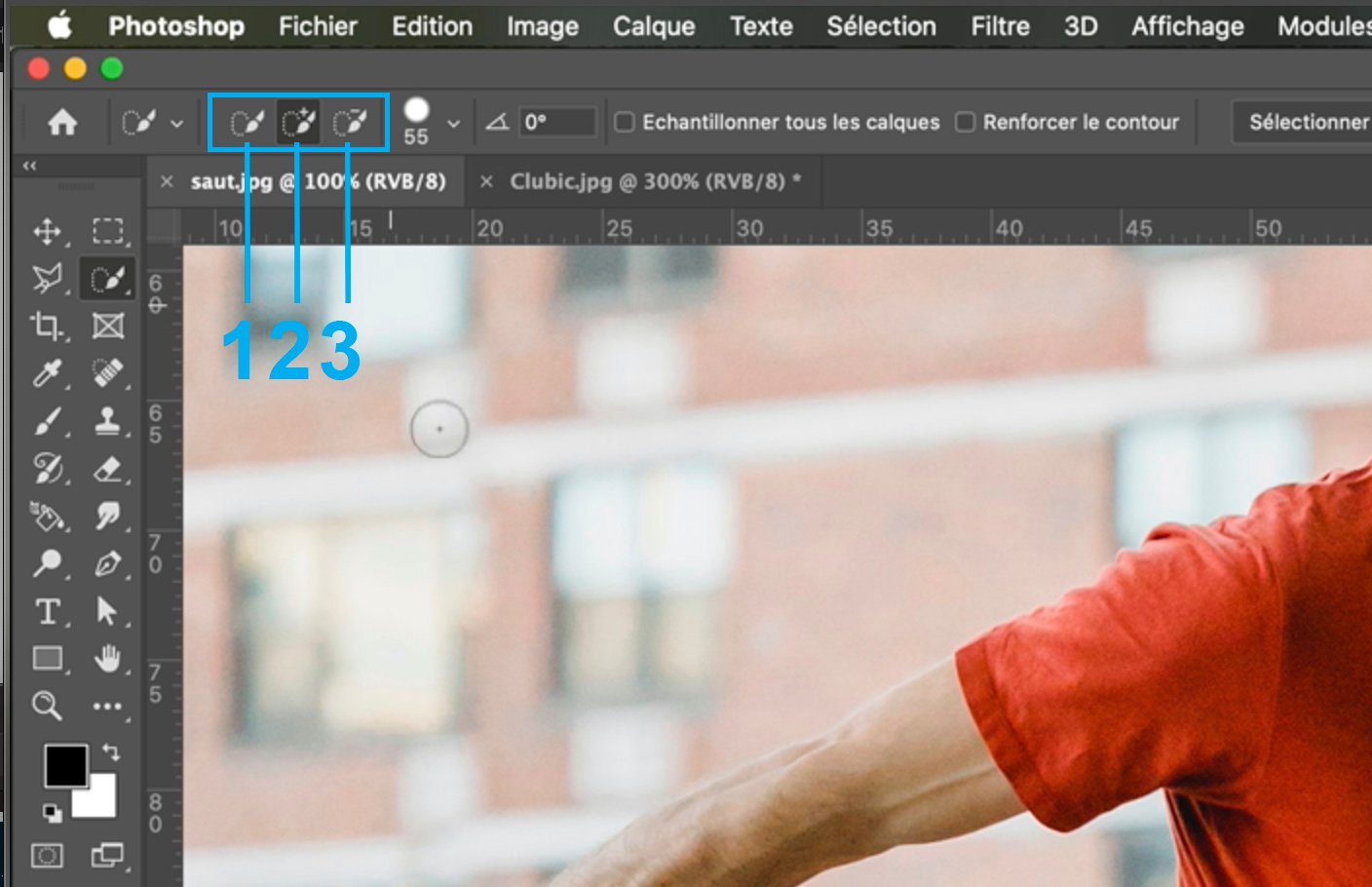Choose Subtract from selection mode icon
Screen dimensions: 1372x887
point(349,123)
